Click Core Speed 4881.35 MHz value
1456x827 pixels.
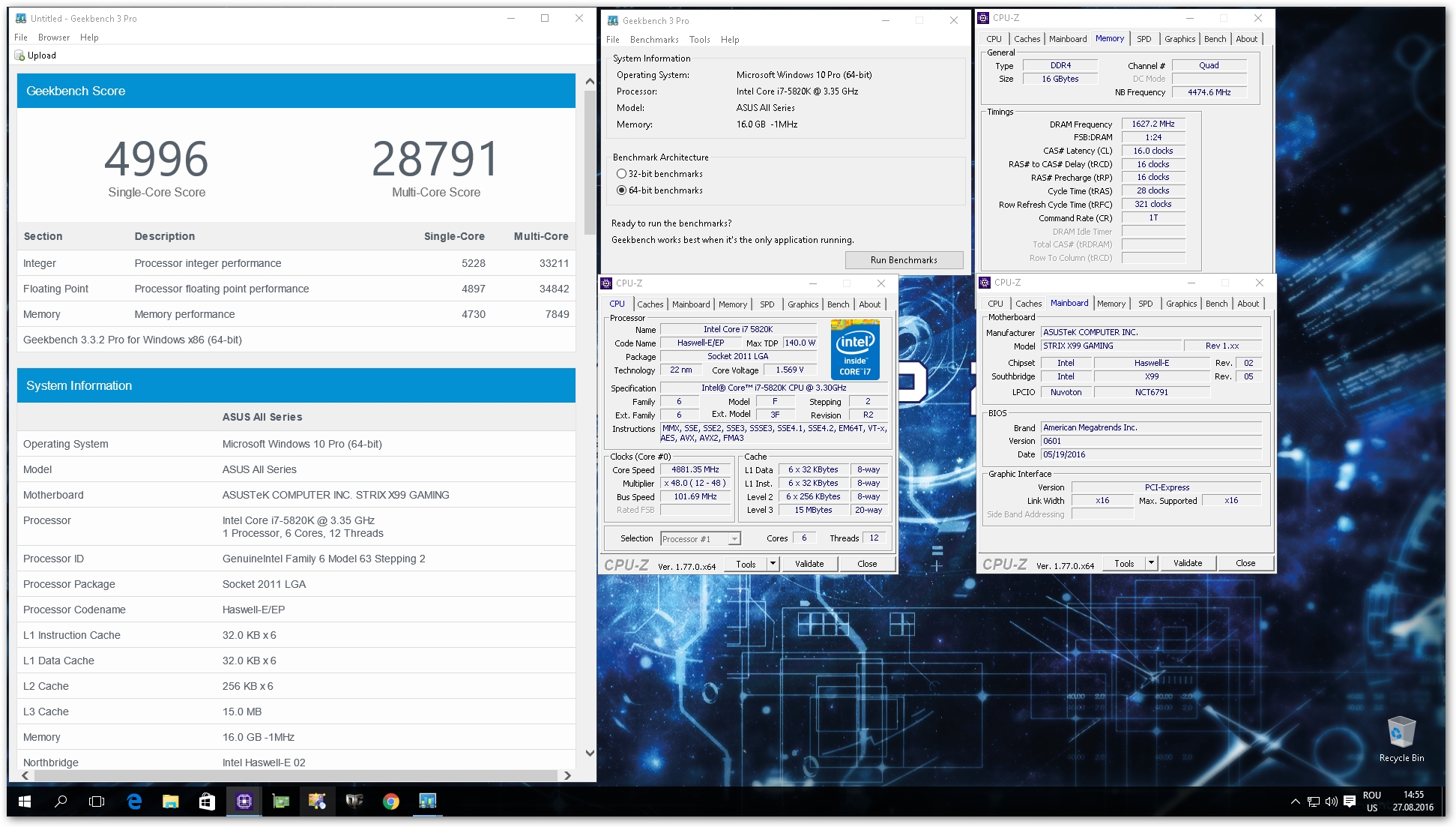695,469
